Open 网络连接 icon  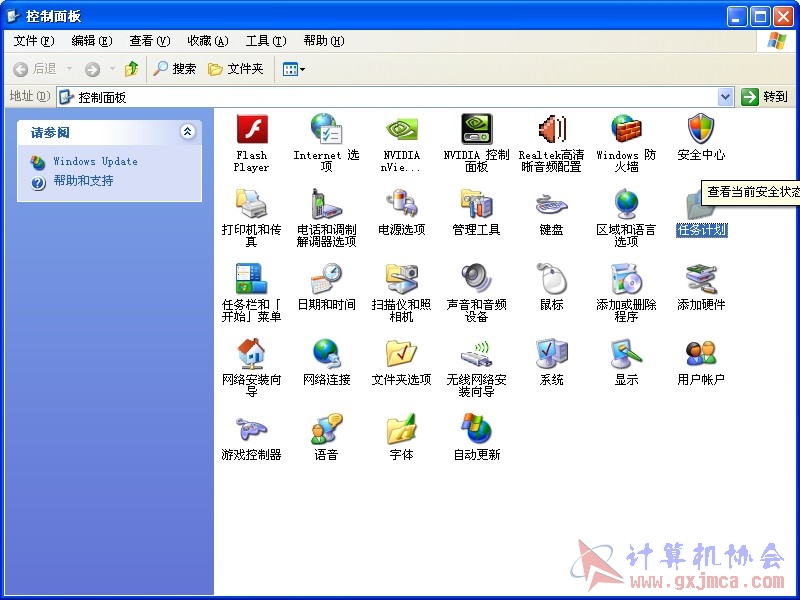(x=327, y=354)
